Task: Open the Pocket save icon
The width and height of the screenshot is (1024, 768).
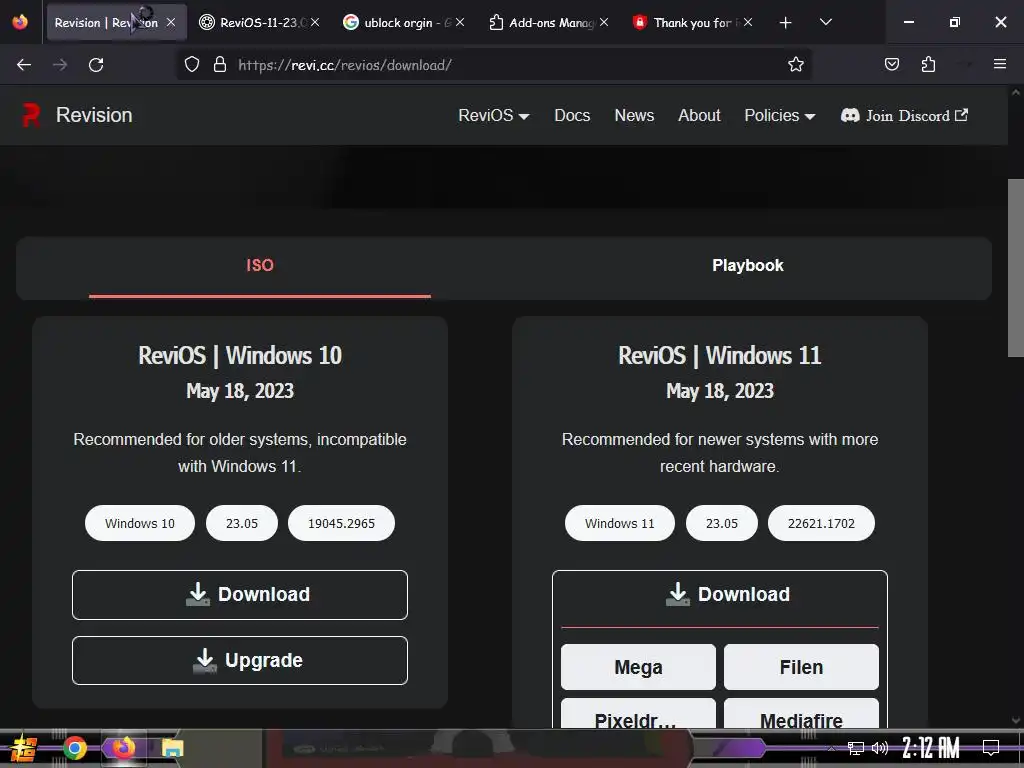Action: (891, 64)
